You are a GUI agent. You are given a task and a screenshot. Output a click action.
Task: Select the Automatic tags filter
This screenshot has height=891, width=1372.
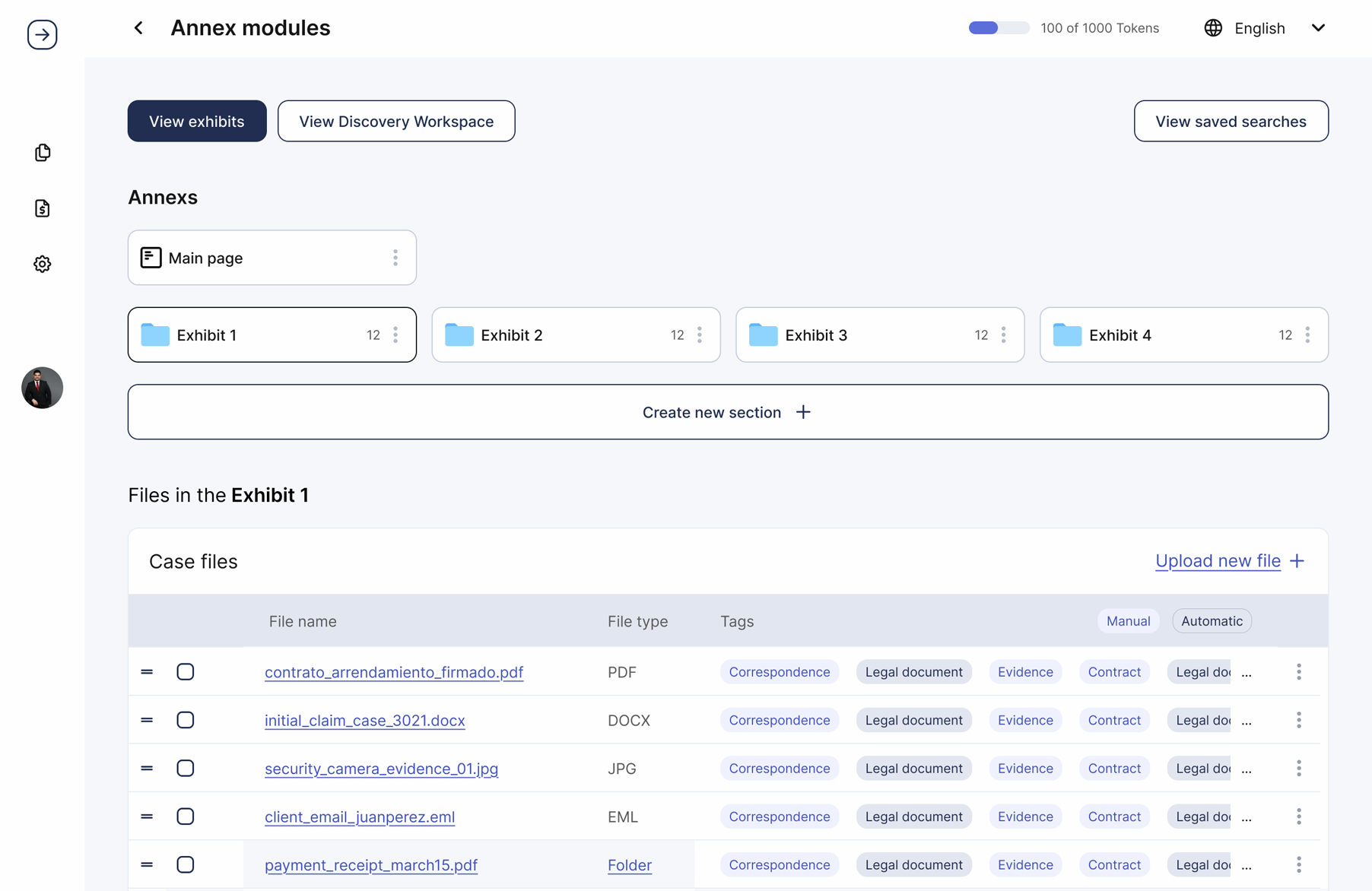click(x=1212, y=621)
